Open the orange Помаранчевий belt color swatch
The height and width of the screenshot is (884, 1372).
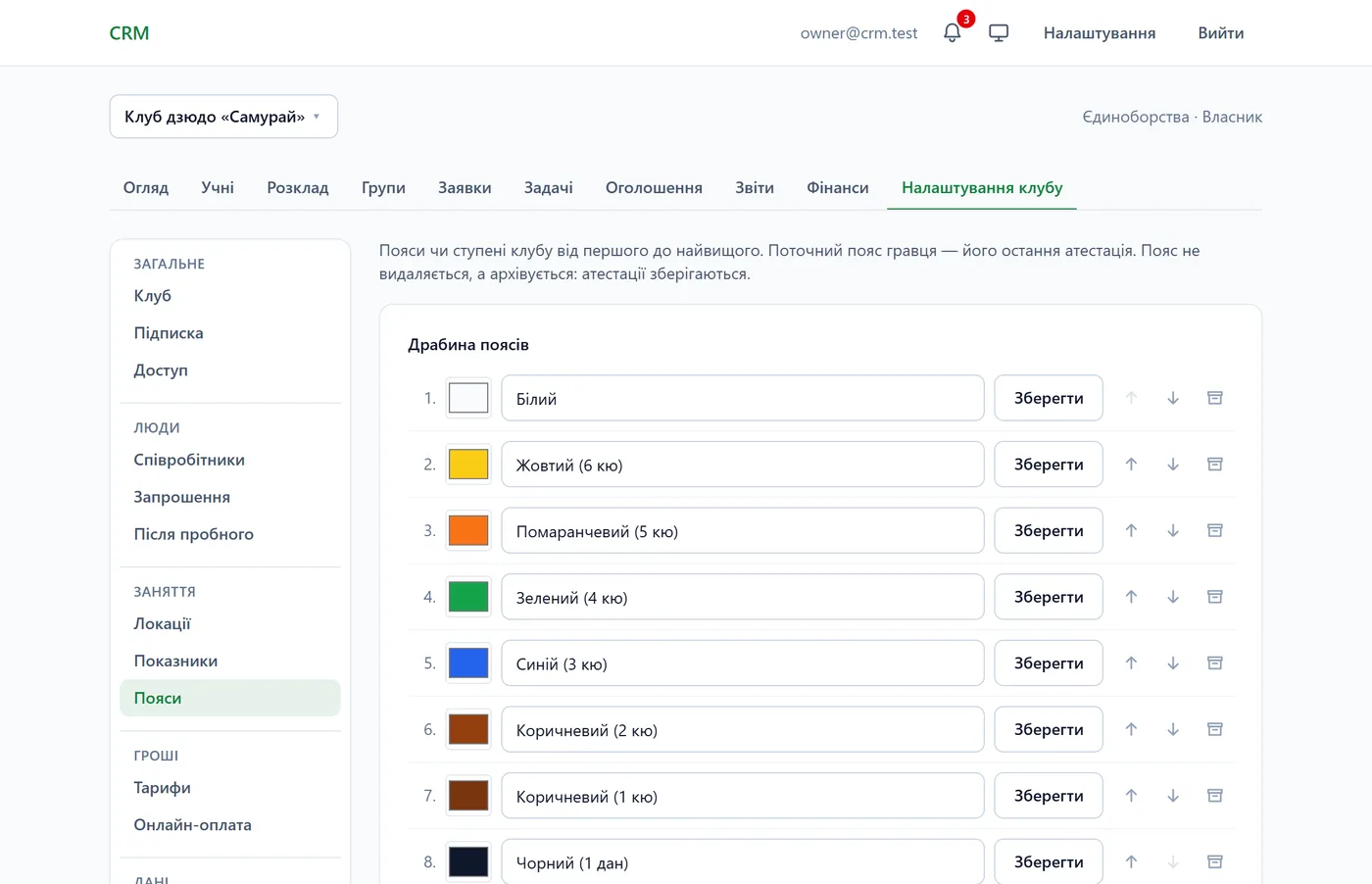tap(468, 530)
